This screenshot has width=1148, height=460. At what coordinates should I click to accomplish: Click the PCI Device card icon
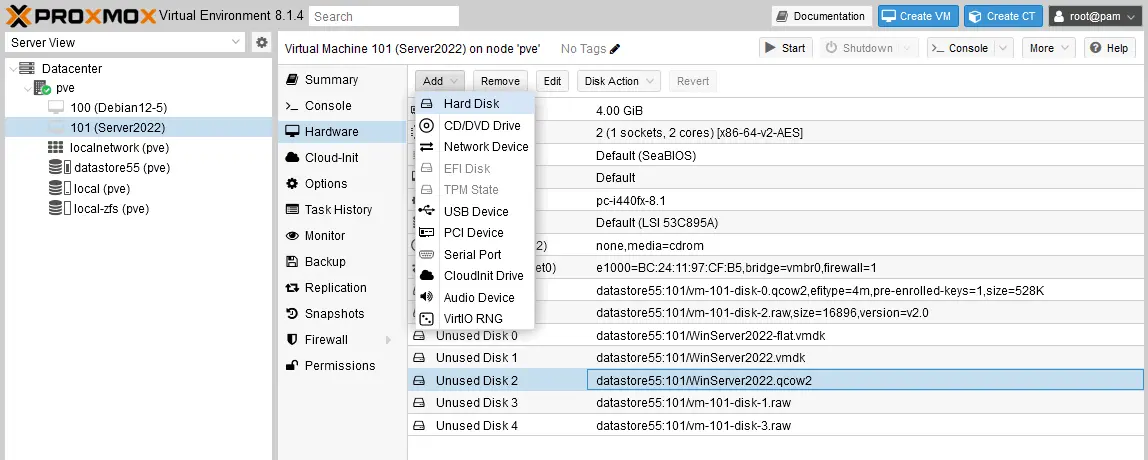[426, 233]
